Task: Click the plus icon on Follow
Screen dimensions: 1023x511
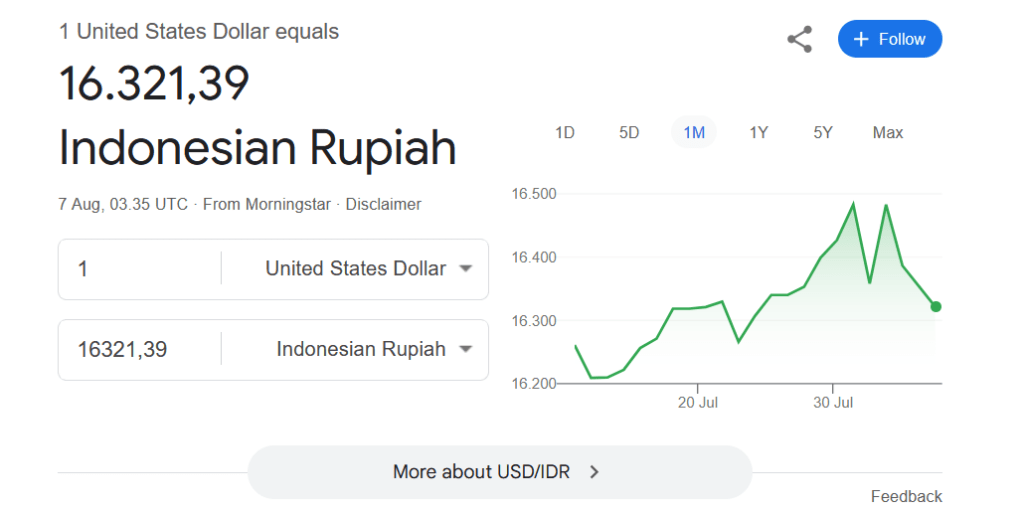Action: coord(861,39)
